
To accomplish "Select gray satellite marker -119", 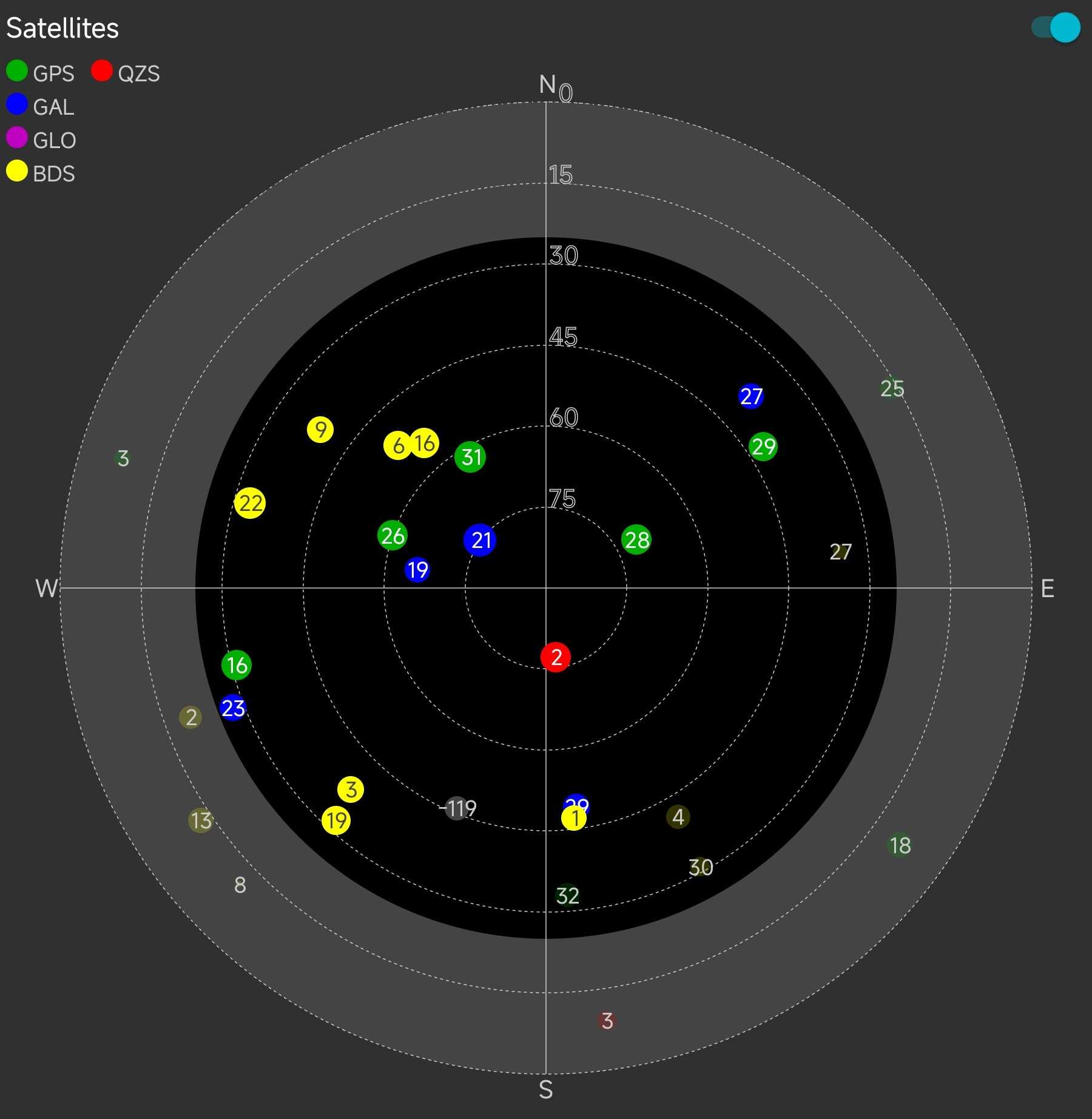I will tap(457, 808).
